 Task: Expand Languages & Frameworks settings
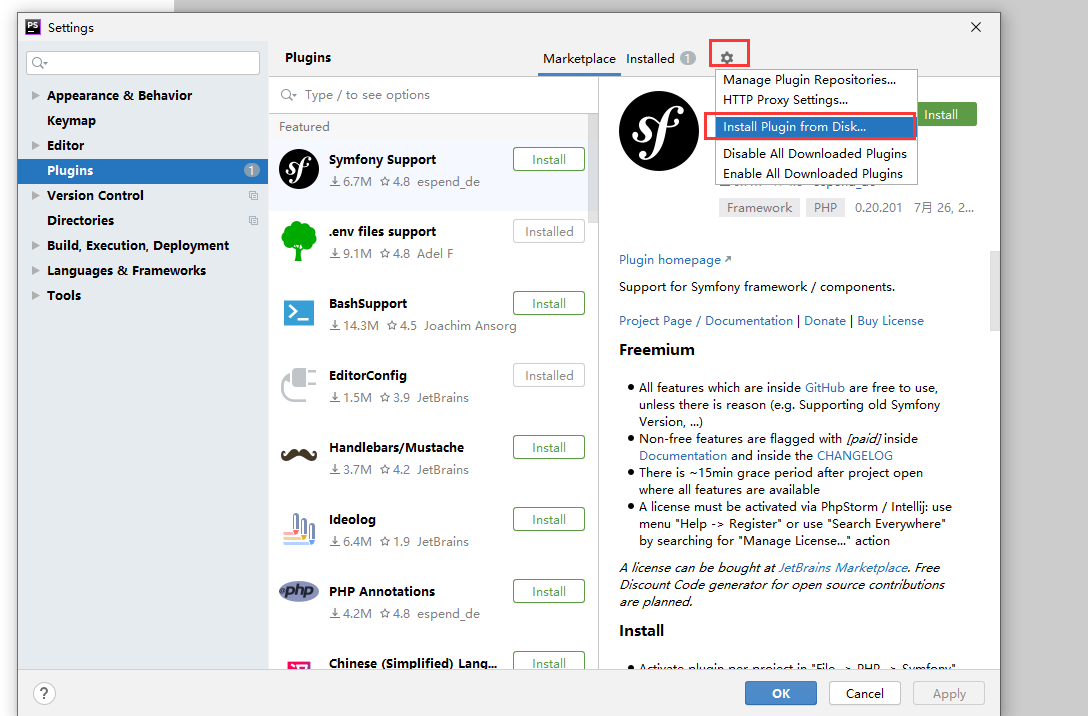pos(36,271)
